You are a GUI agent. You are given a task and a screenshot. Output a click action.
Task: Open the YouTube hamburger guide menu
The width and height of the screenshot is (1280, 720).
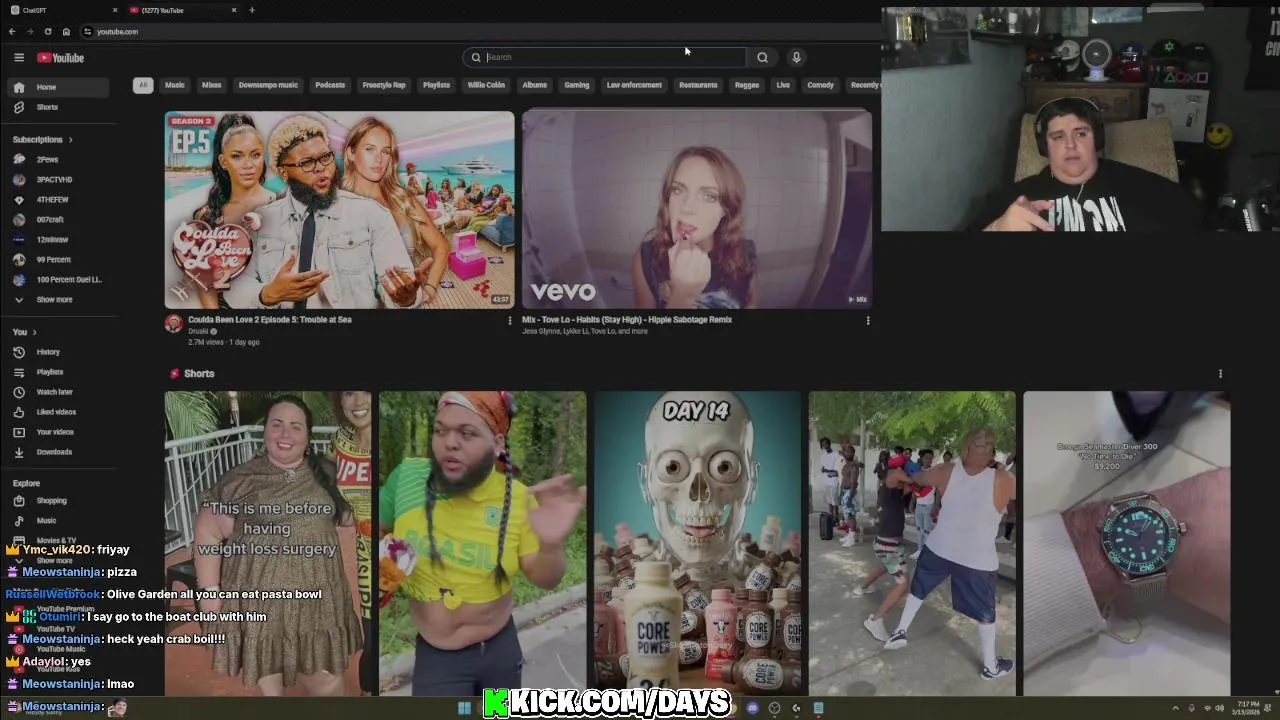(18, 58)
